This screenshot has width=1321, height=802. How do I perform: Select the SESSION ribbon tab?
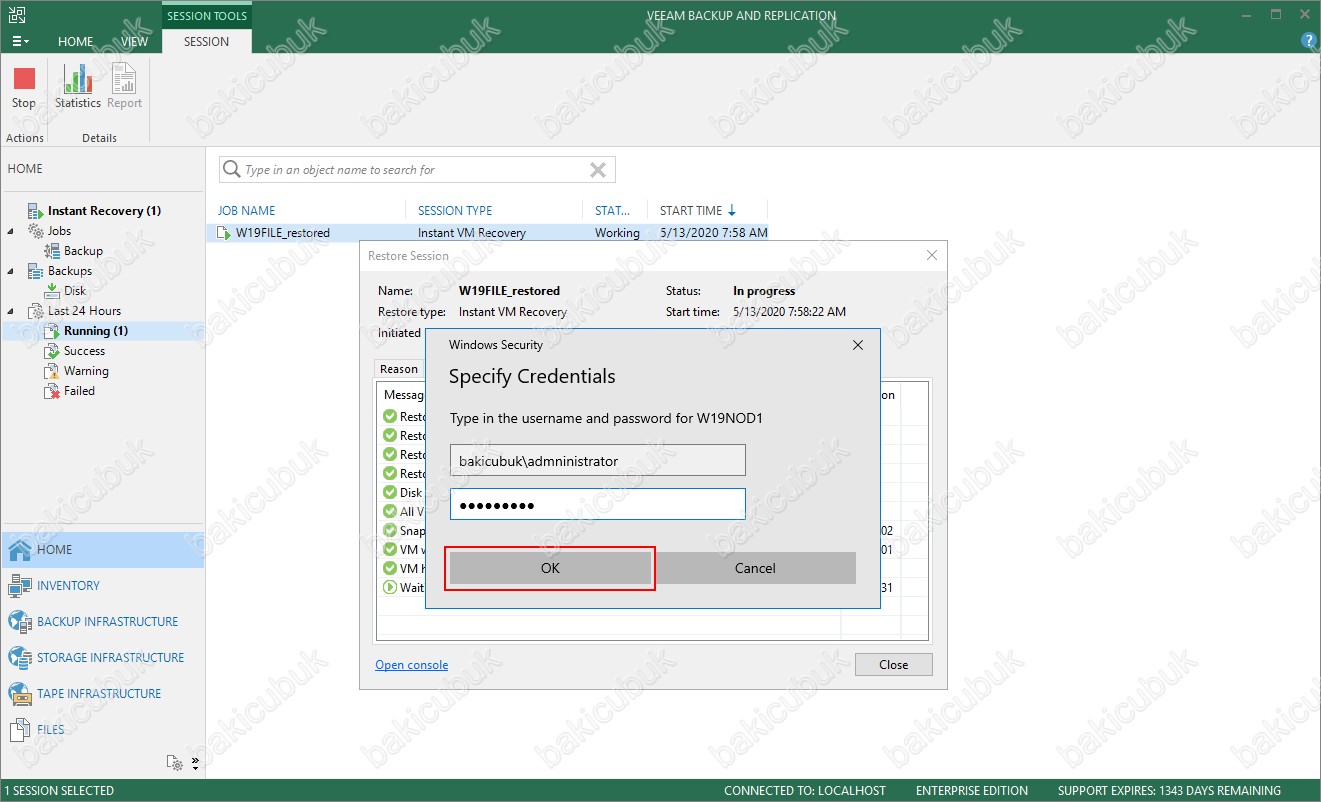207,42
